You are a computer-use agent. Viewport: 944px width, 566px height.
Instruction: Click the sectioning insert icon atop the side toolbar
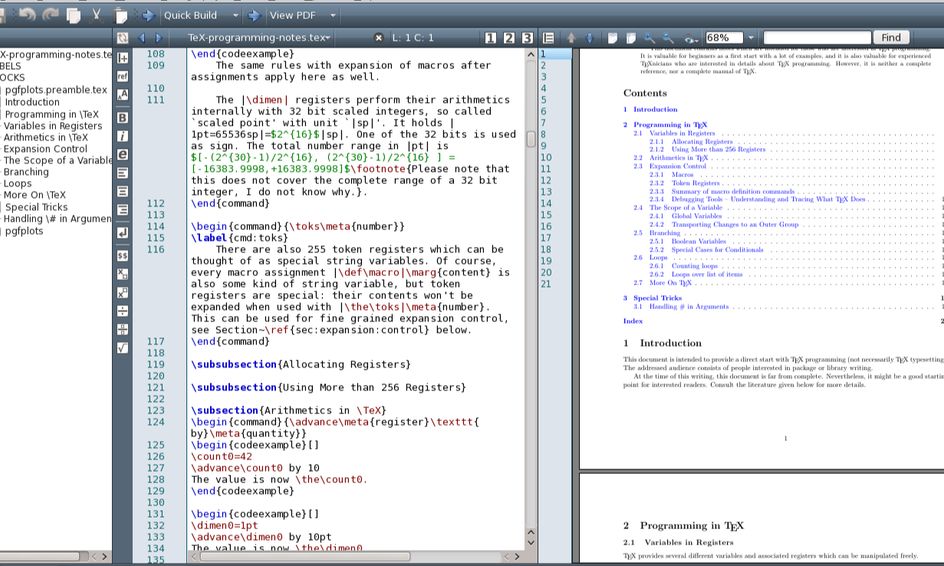[122, 58]
